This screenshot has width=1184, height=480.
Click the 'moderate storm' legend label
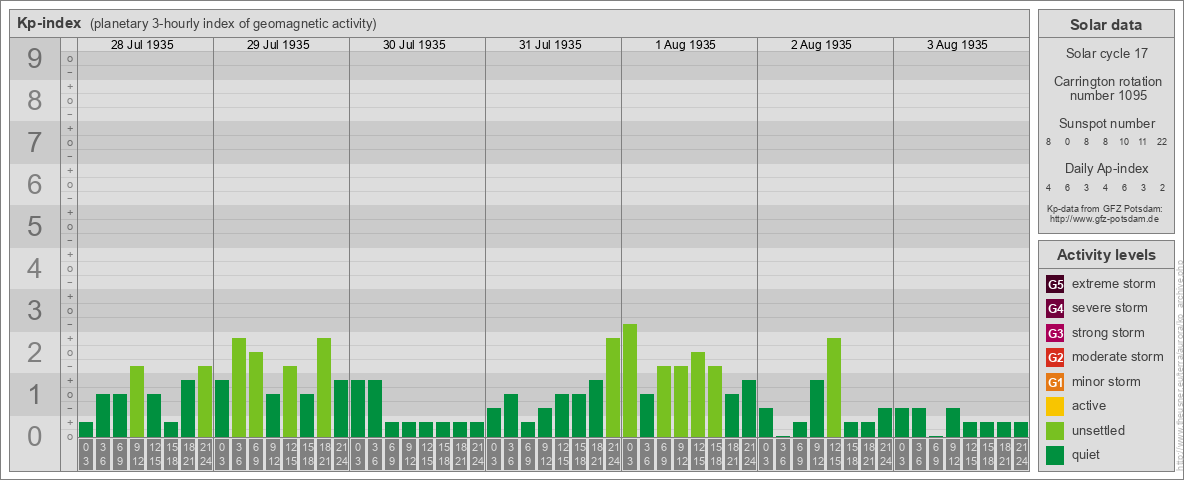1118,356
